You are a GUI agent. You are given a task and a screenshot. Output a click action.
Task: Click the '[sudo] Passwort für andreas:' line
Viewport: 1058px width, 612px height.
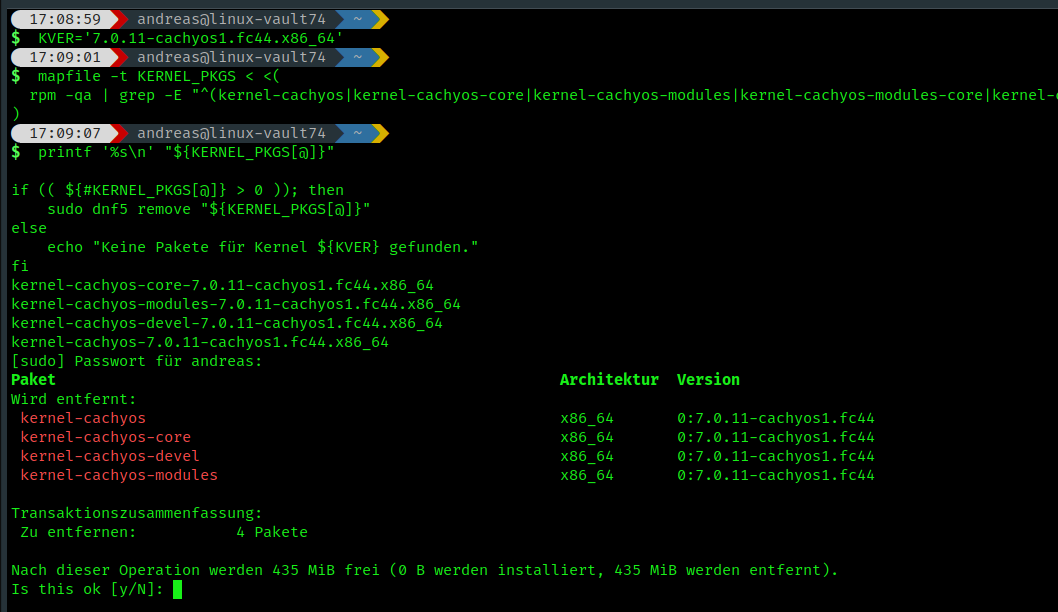click(137, 361)
